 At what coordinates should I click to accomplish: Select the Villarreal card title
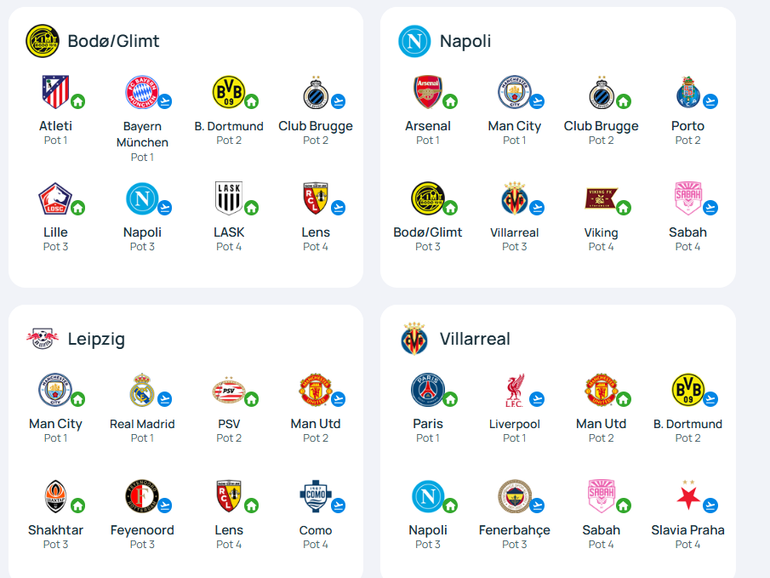point(475,339)
